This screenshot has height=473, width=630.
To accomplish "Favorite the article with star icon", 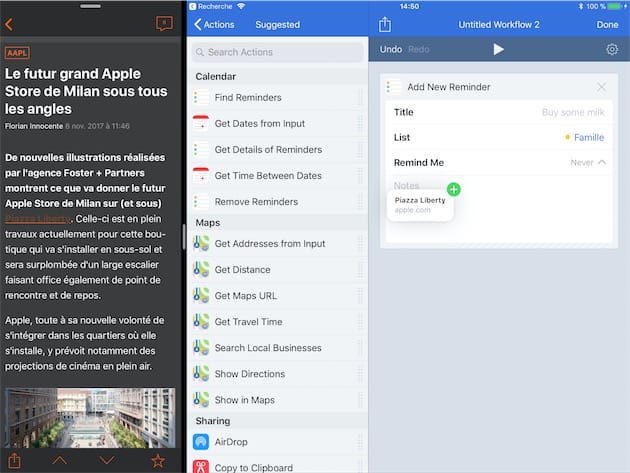I will [x=158, y=461].
